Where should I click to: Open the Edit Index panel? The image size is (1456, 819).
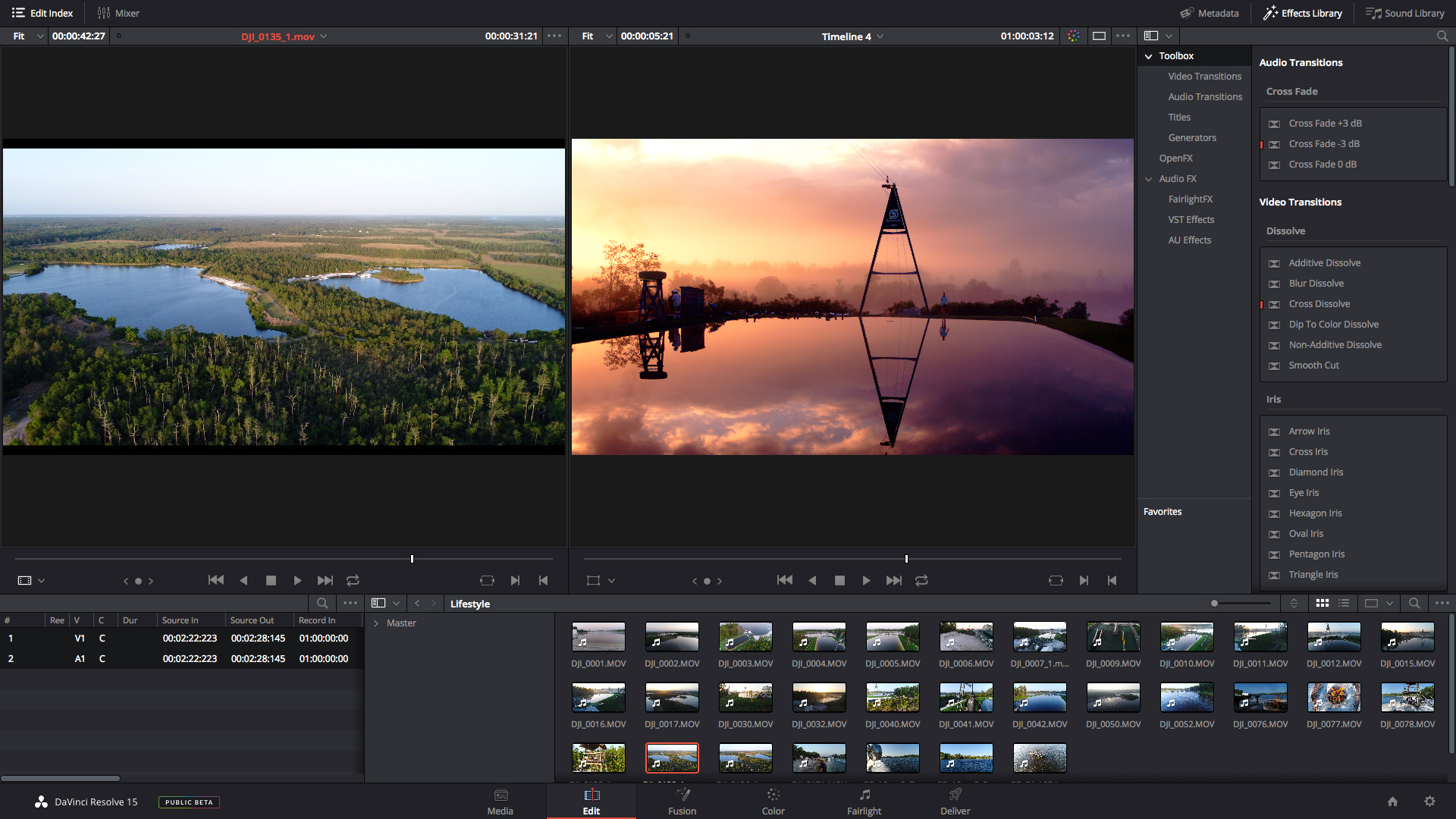click(x=42, y=13)
